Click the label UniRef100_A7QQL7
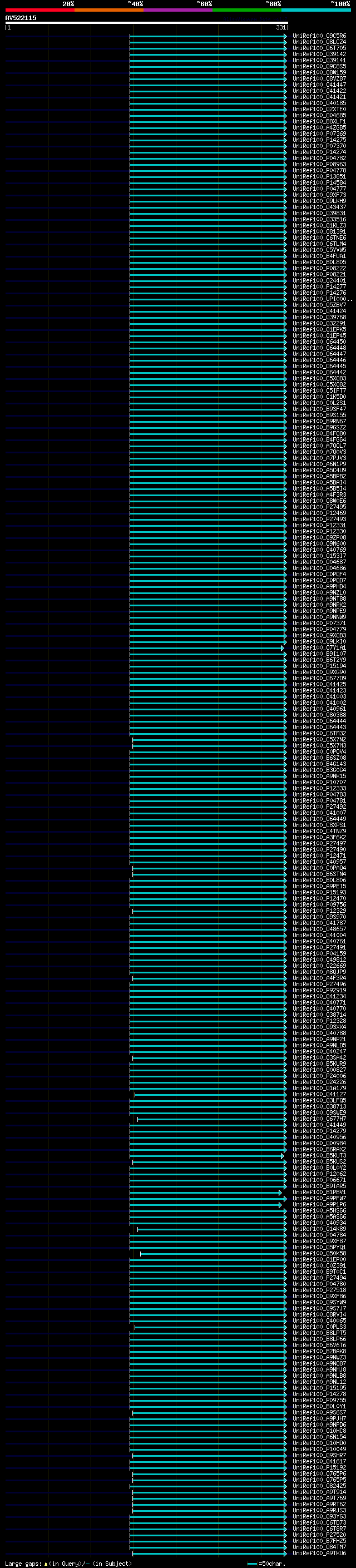Image resolution: width=356 pixels, height=1568 pixels. [319, 446]
